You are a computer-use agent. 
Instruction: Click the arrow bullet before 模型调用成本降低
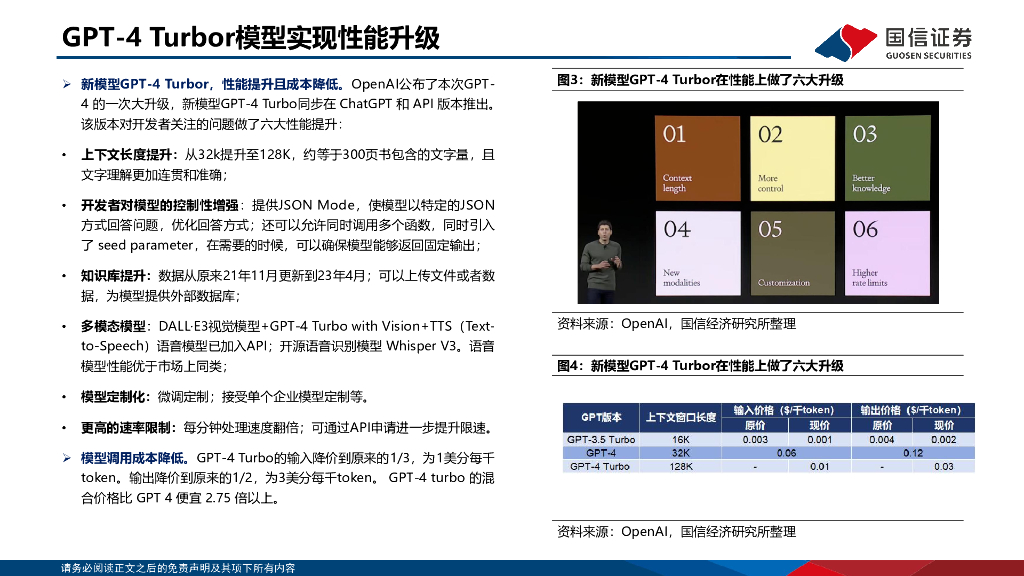pos(66,458)
